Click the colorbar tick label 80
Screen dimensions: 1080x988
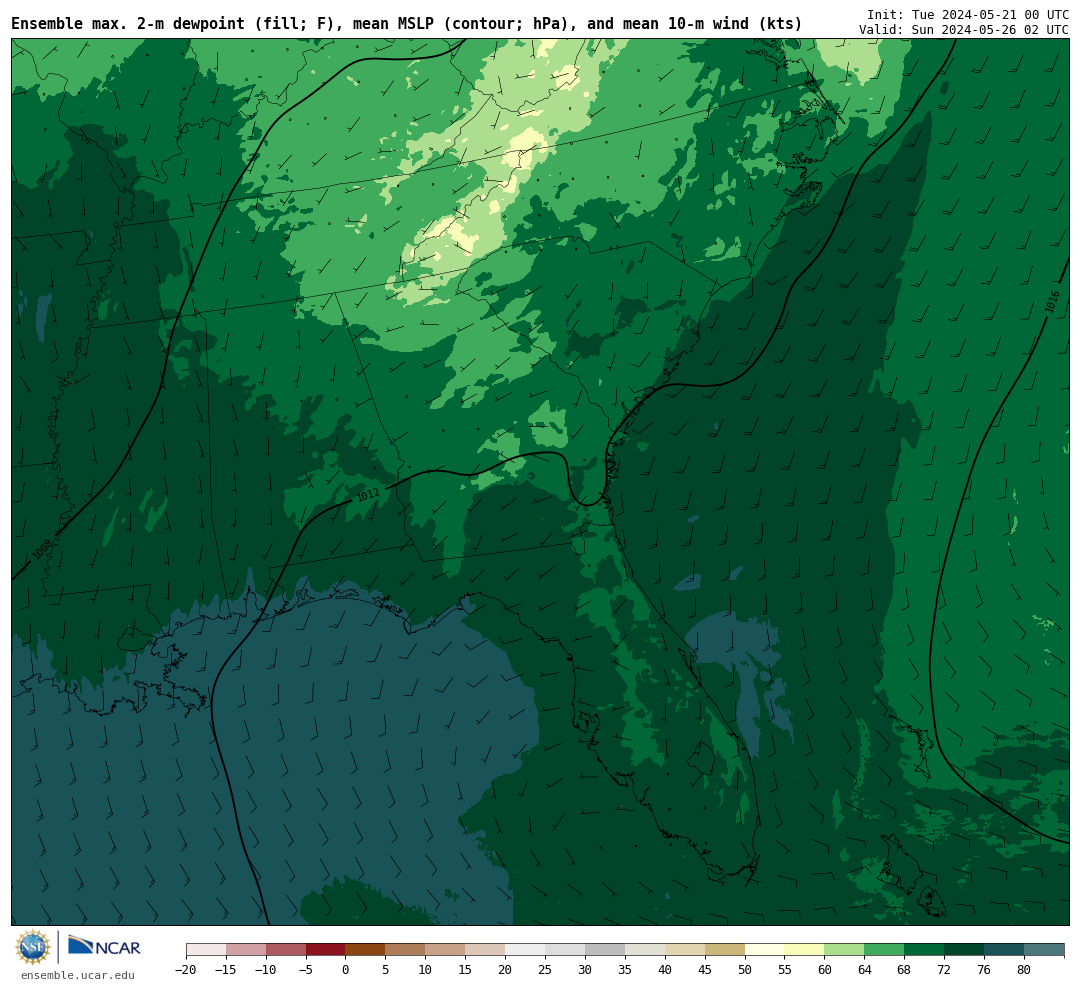pyautogui.click(x=1024, y=970)
